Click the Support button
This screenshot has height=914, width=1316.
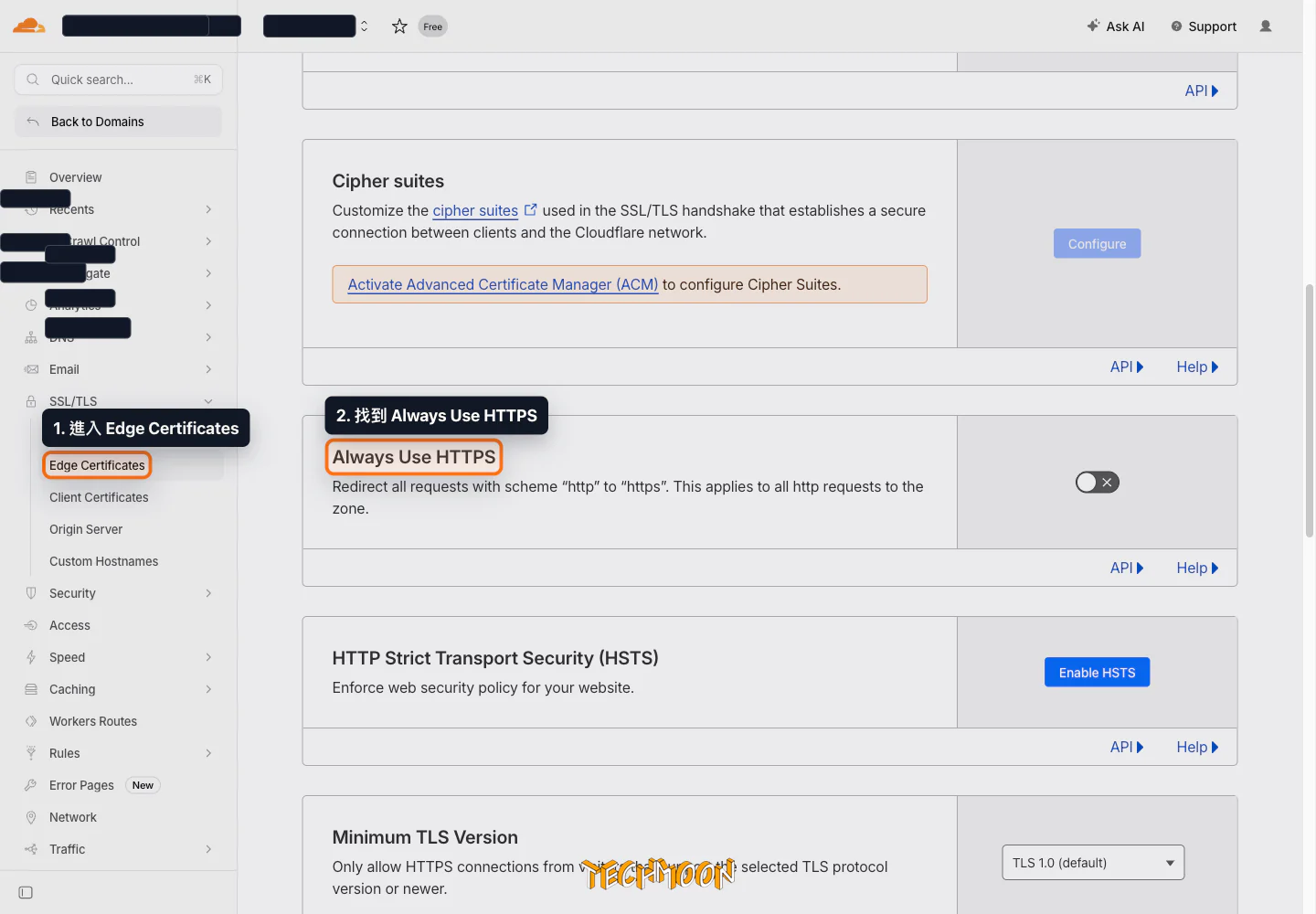[x=1204, y=27]
